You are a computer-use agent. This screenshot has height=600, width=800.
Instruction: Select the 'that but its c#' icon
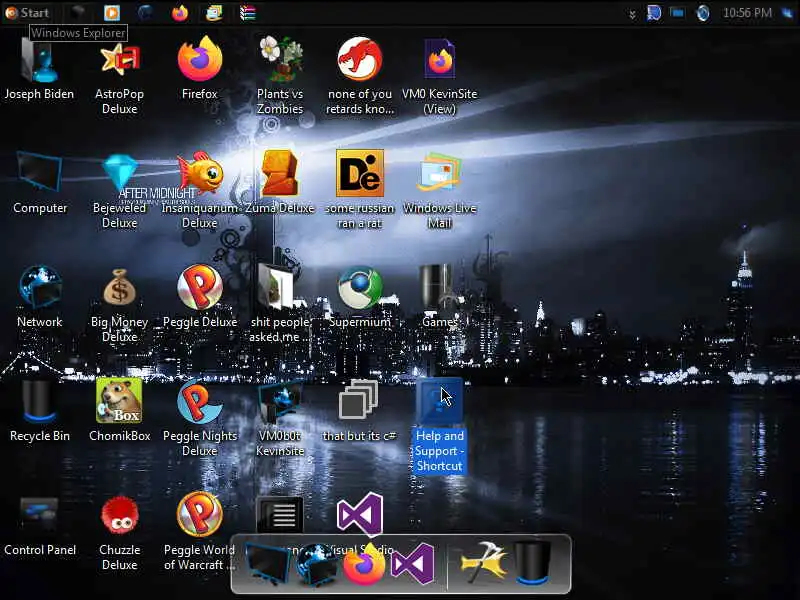coord(360,411)
